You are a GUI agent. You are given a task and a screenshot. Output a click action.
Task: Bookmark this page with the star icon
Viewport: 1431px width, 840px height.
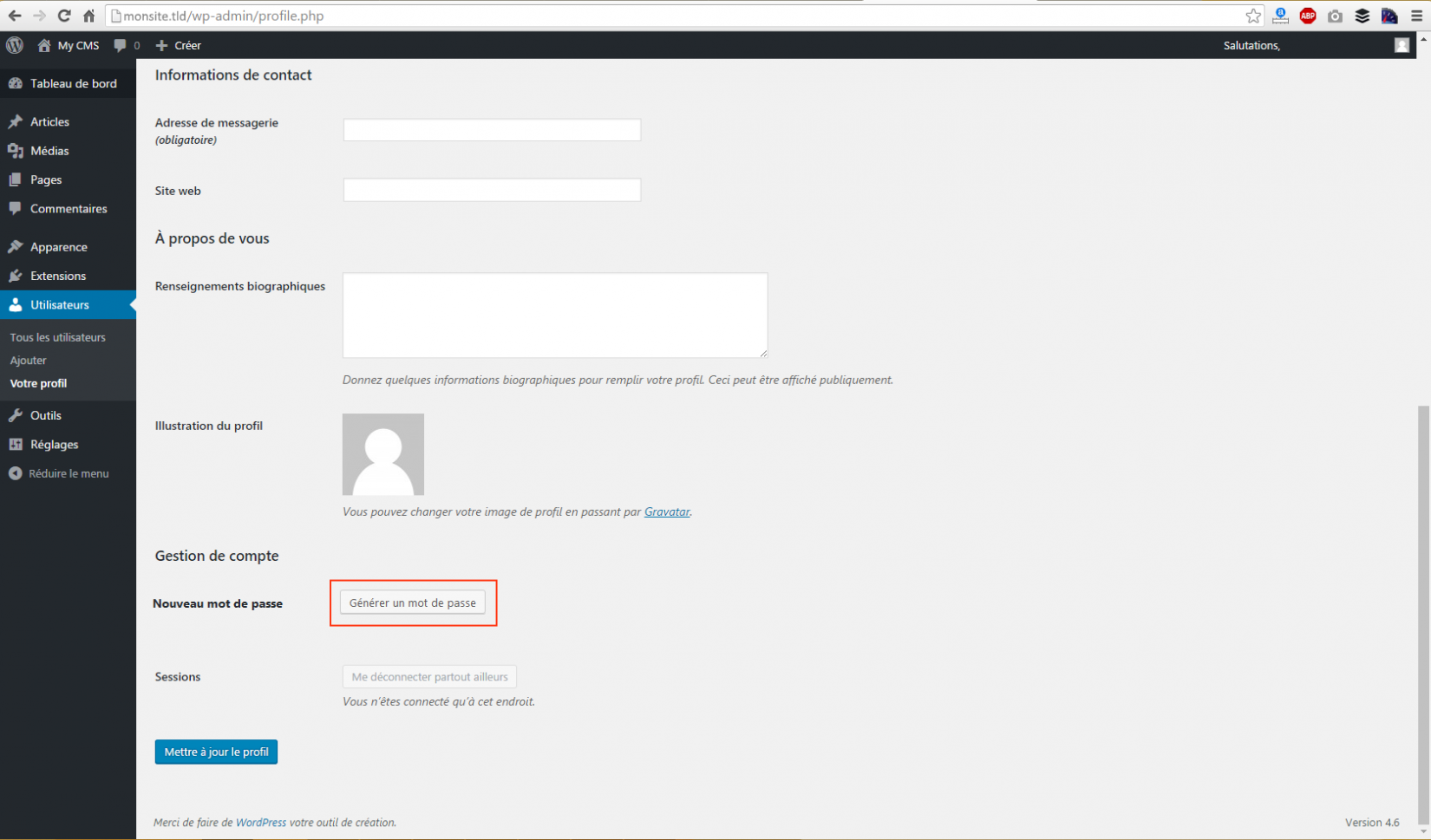(x=1253, y=16)
